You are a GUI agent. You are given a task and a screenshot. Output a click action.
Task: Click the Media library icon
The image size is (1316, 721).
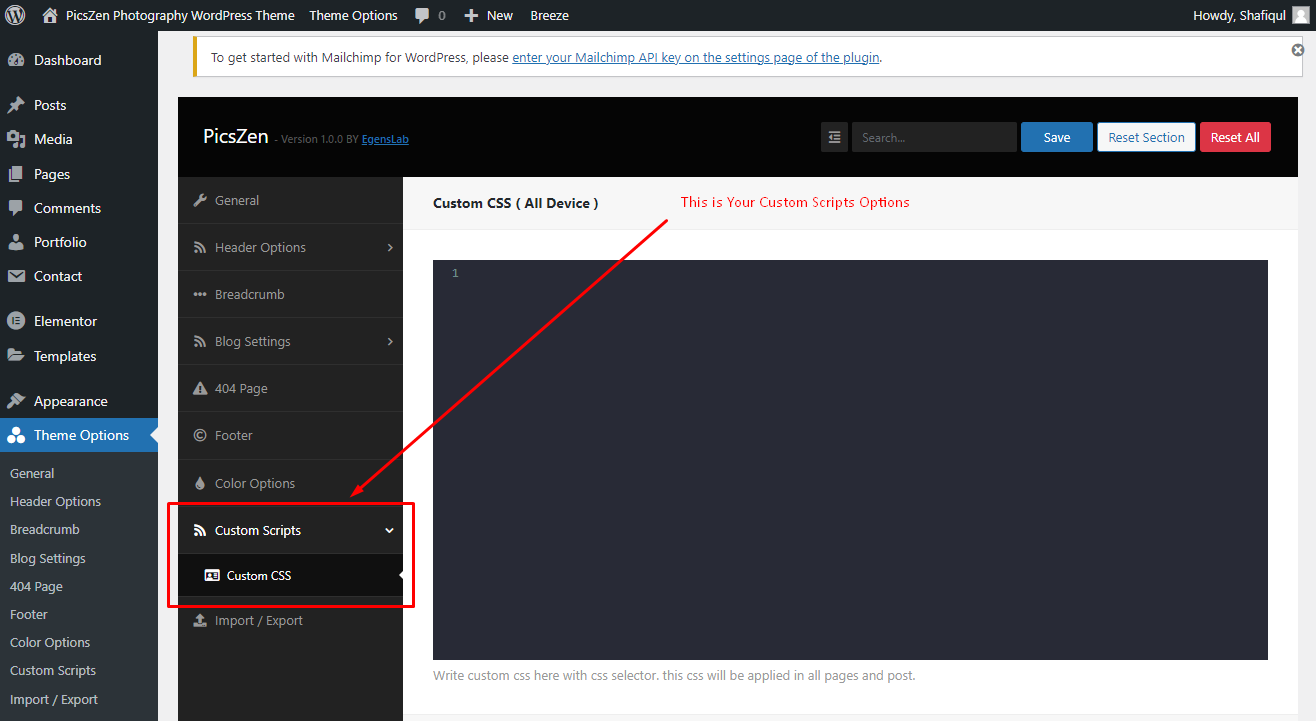(16, 139)
